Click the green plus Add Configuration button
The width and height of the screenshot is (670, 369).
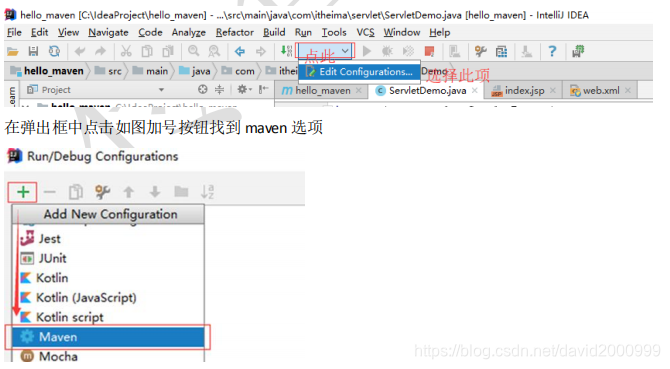(x=23, y=192)
